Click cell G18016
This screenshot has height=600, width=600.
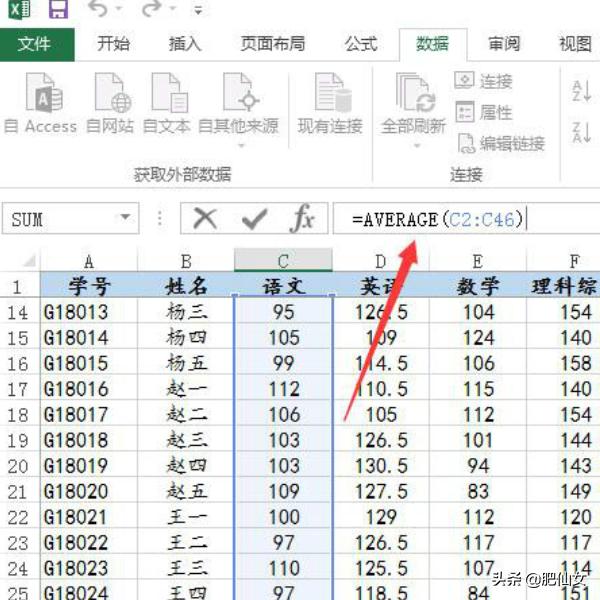pos(89,390)
